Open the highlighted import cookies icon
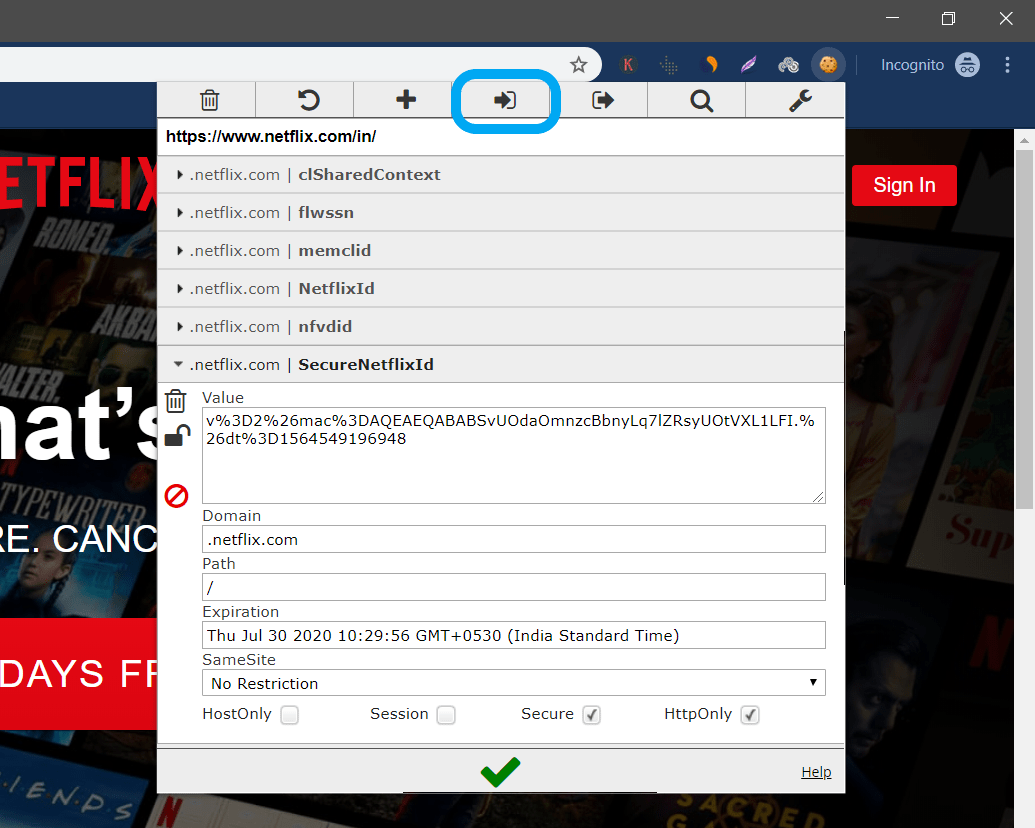 504,99
